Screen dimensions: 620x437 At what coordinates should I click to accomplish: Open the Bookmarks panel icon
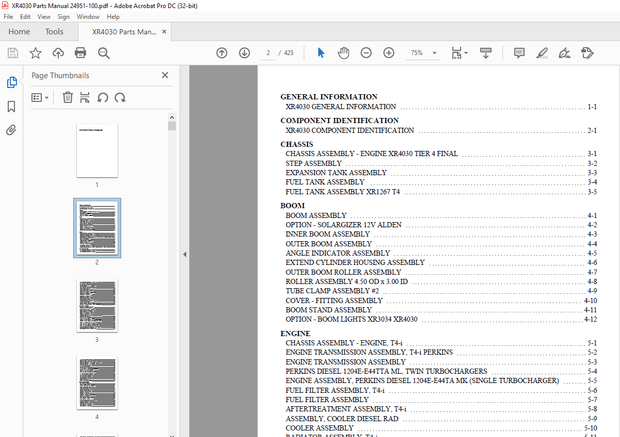(x=11, y=106)
